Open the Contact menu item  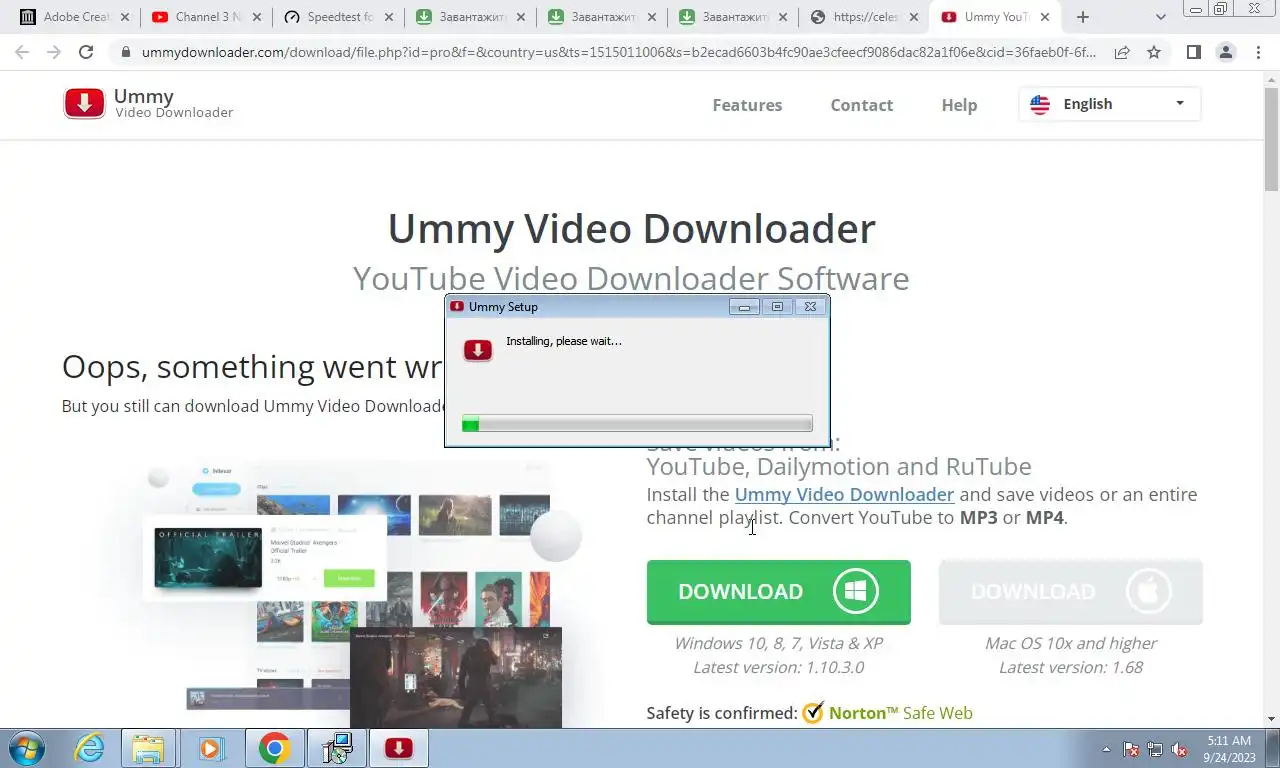coord(861,105)
